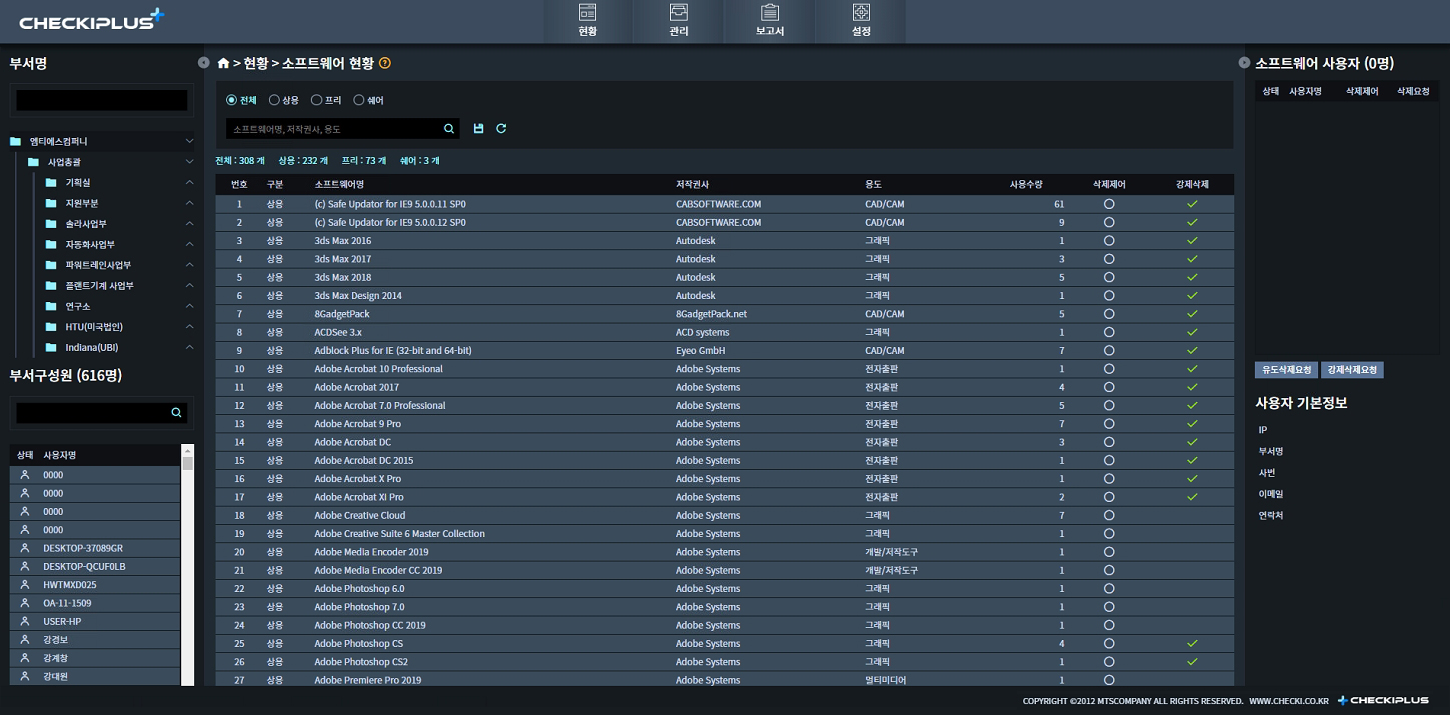Image resolution: width=1450 pixels, height=715 pixels.
Task: Click folder icon of 엠티에스컴퍼니
Action: [15, 141]
